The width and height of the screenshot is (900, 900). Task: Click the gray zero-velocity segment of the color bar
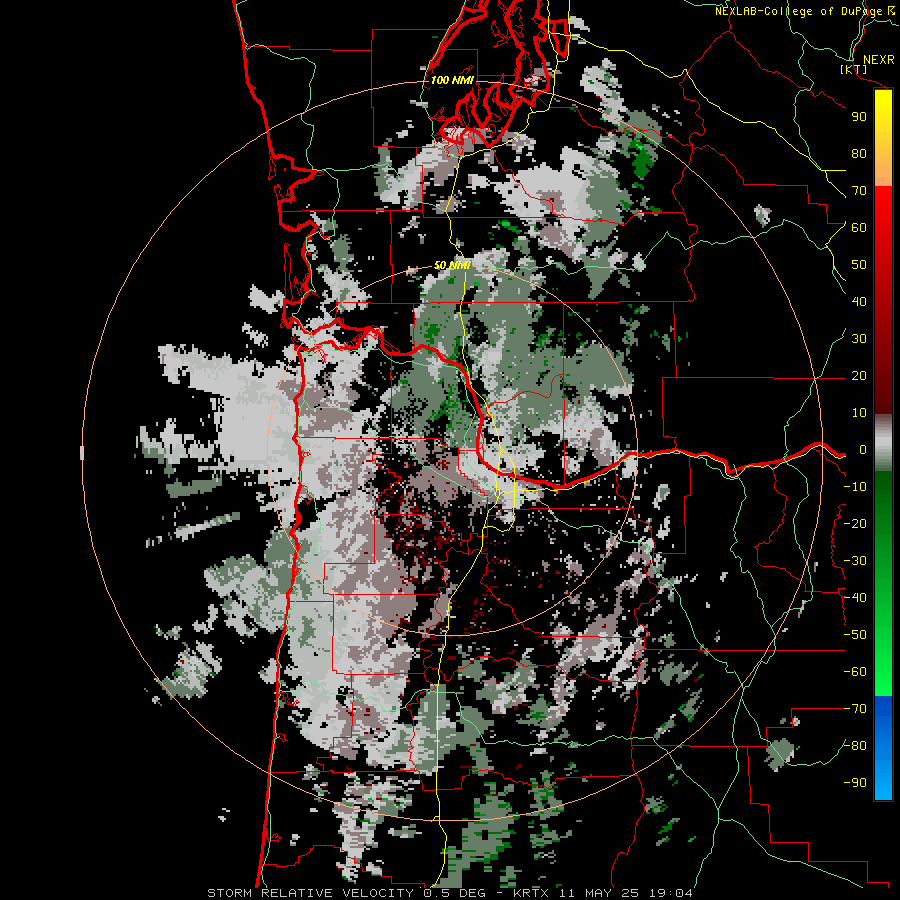click(x=883, y=443)
